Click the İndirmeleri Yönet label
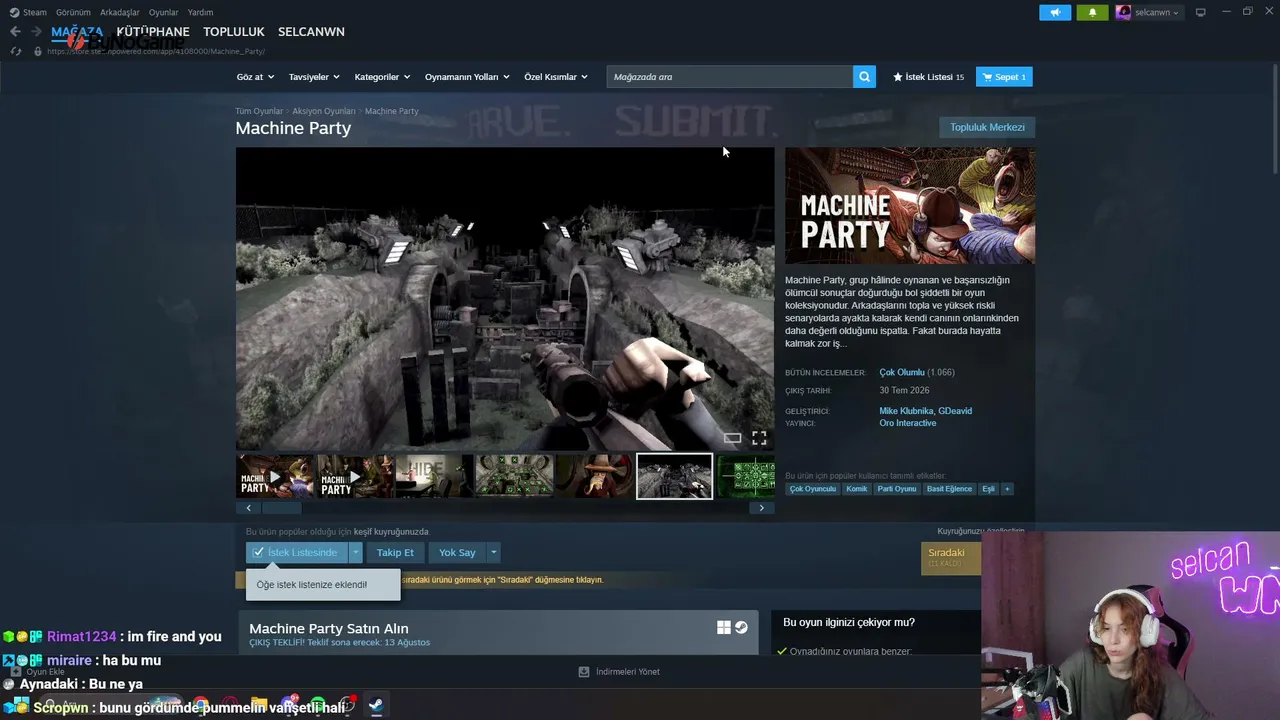 pos(628,672)
